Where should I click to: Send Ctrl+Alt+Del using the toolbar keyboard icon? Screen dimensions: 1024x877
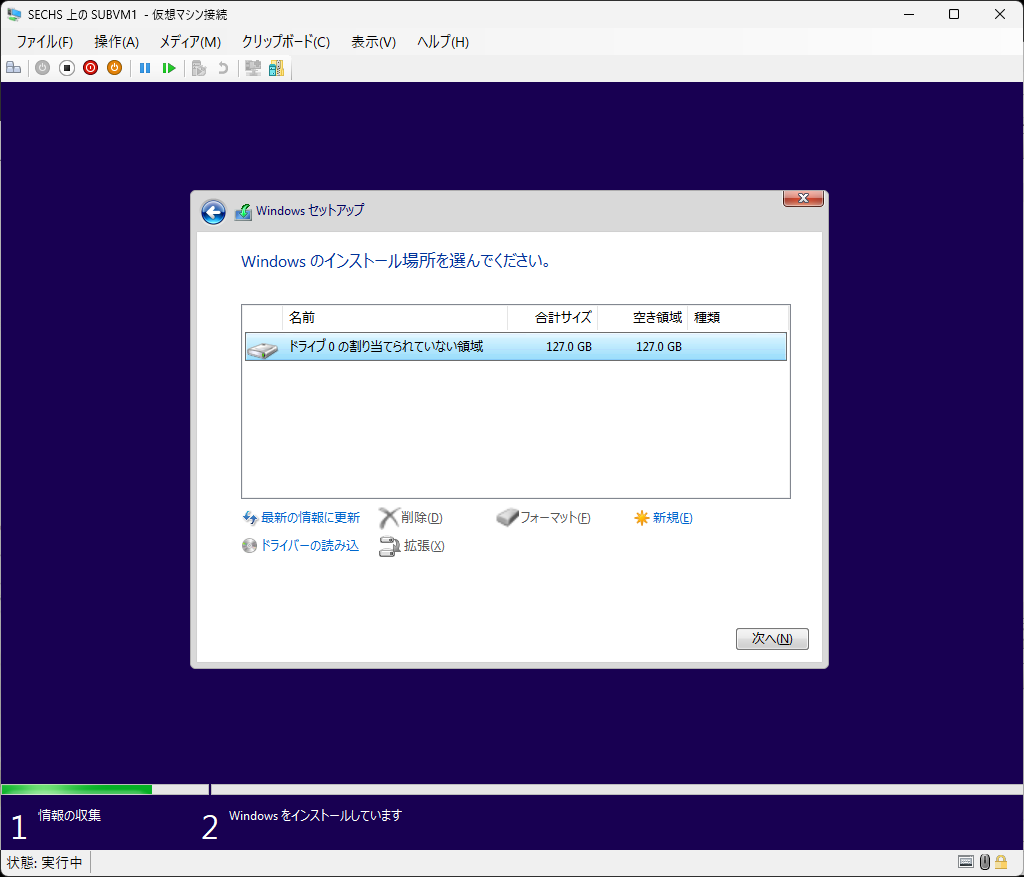pos(14,68)
